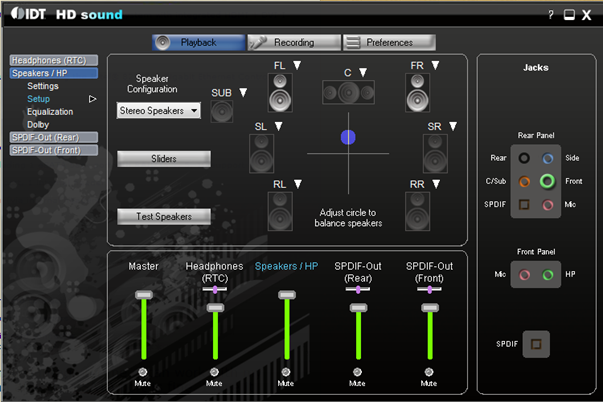Mute the SPDIF-Out (Rear) channel
This screenshot has width=603, height=402.
pos(357,372)
